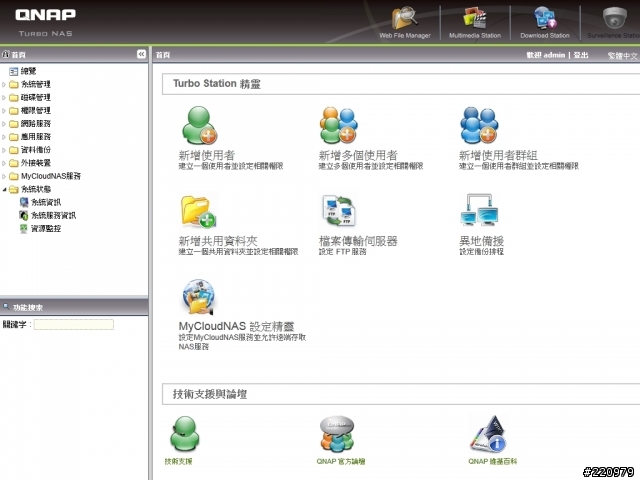Click the 技術支援 support person icon
The height and width of the screenshot is (480, 640).
pyautogui.click(x=184, y=434)
